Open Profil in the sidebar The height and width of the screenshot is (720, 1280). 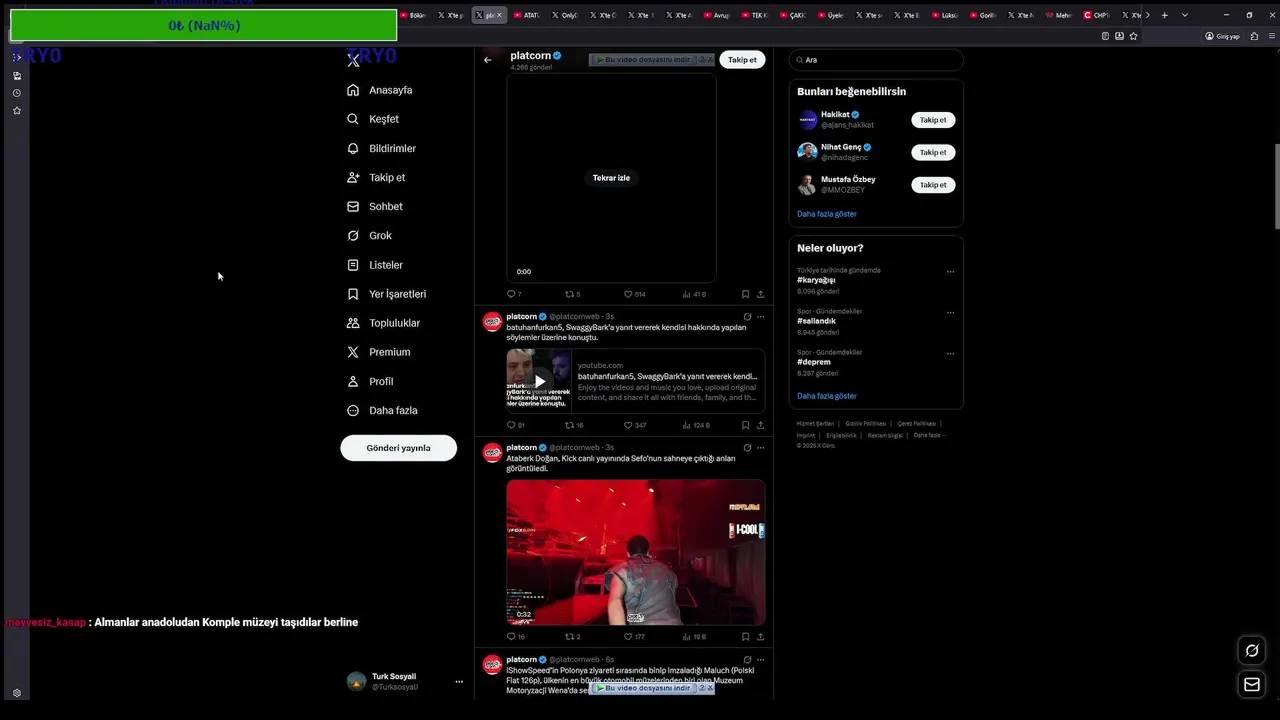click(370, 381)
